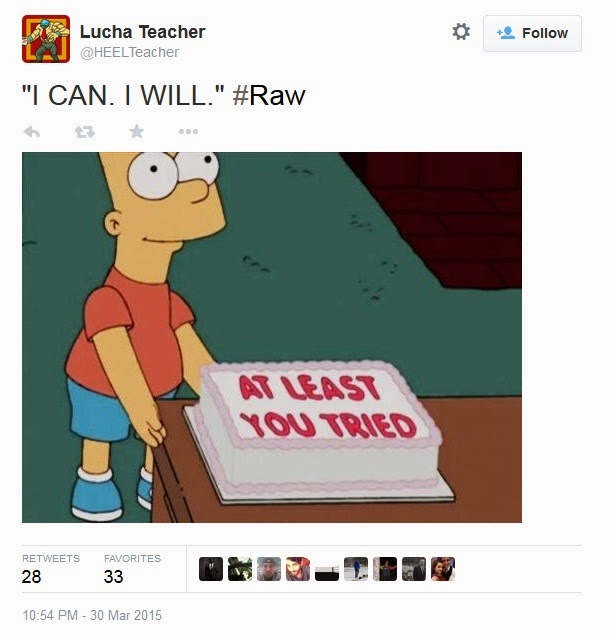Image resolution: width=610 pixels, height=640 pixels.
Task: Open the third liker avatar in cap
Action: [269, 569]
